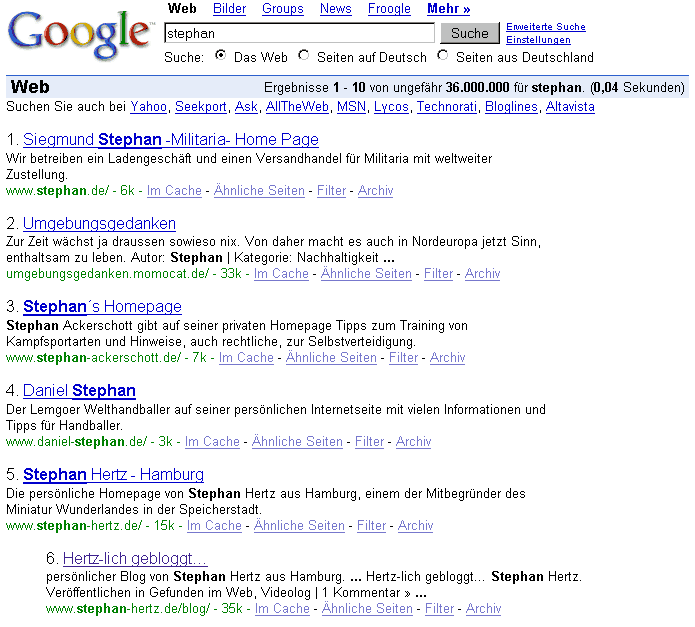Open 'Erweiterte Suche' link
The width and height of the screenshot is (695, 627).
(545, 27)
